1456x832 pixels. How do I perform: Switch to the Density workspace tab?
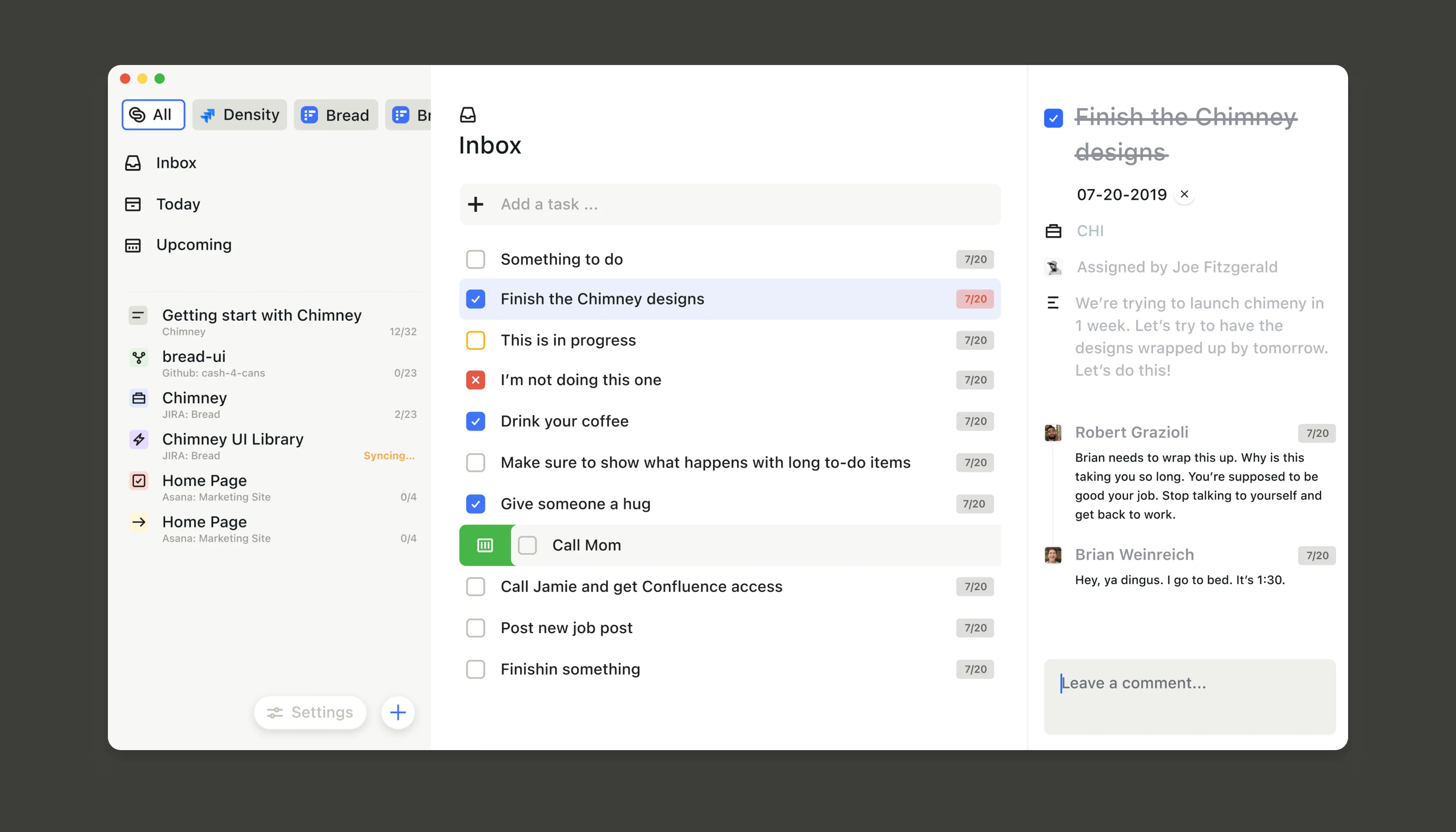coord(240,115)
